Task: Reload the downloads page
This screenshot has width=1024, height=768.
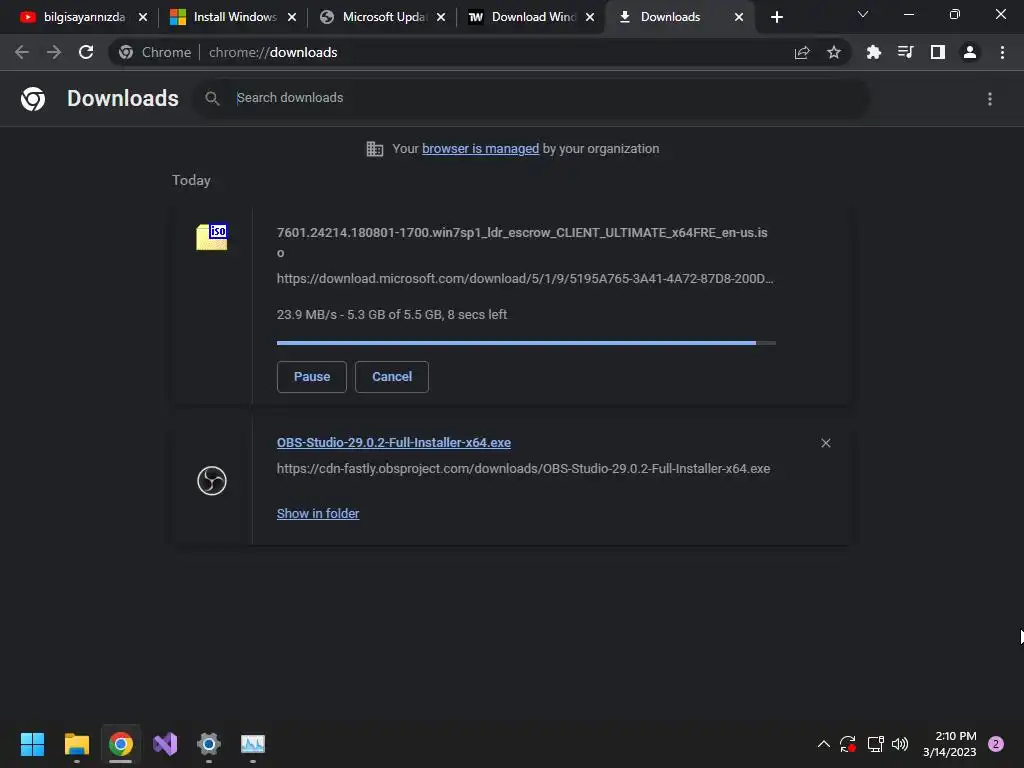Action: [x=86, y=52]
